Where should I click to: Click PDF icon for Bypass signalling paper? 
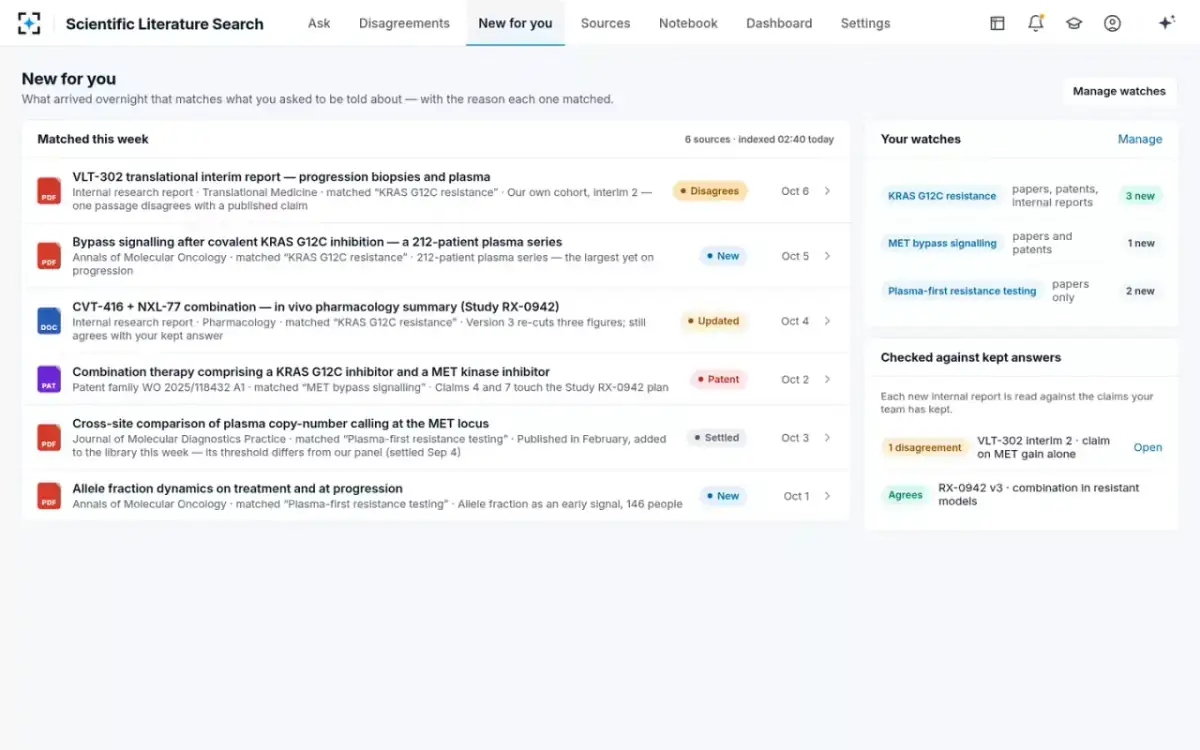pos(49,255)
